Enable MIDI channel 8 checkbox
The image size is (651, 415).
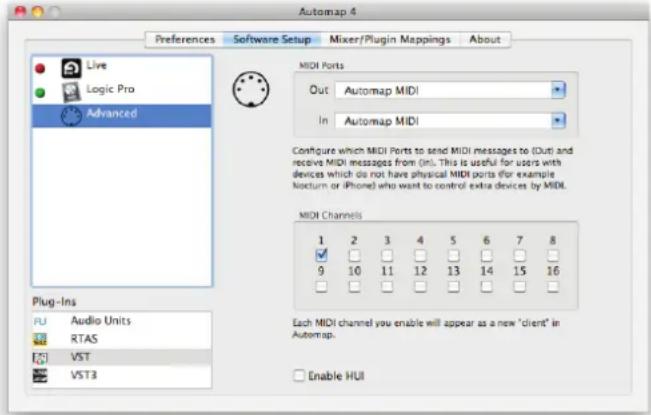coord(553,255)
